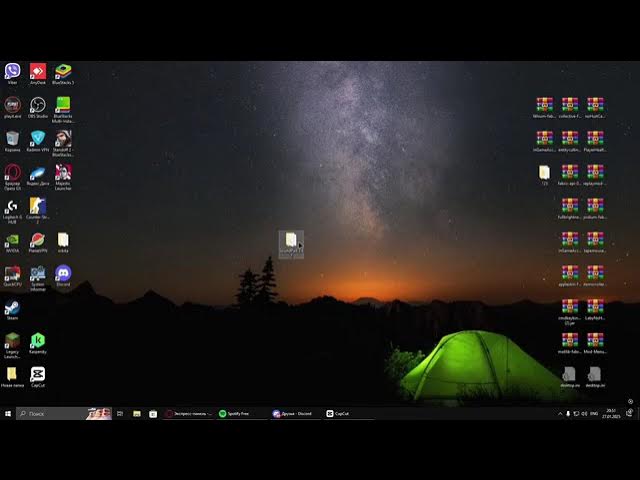Select the sodium-fab archive file
640x480 pixels.
point(595,209)
